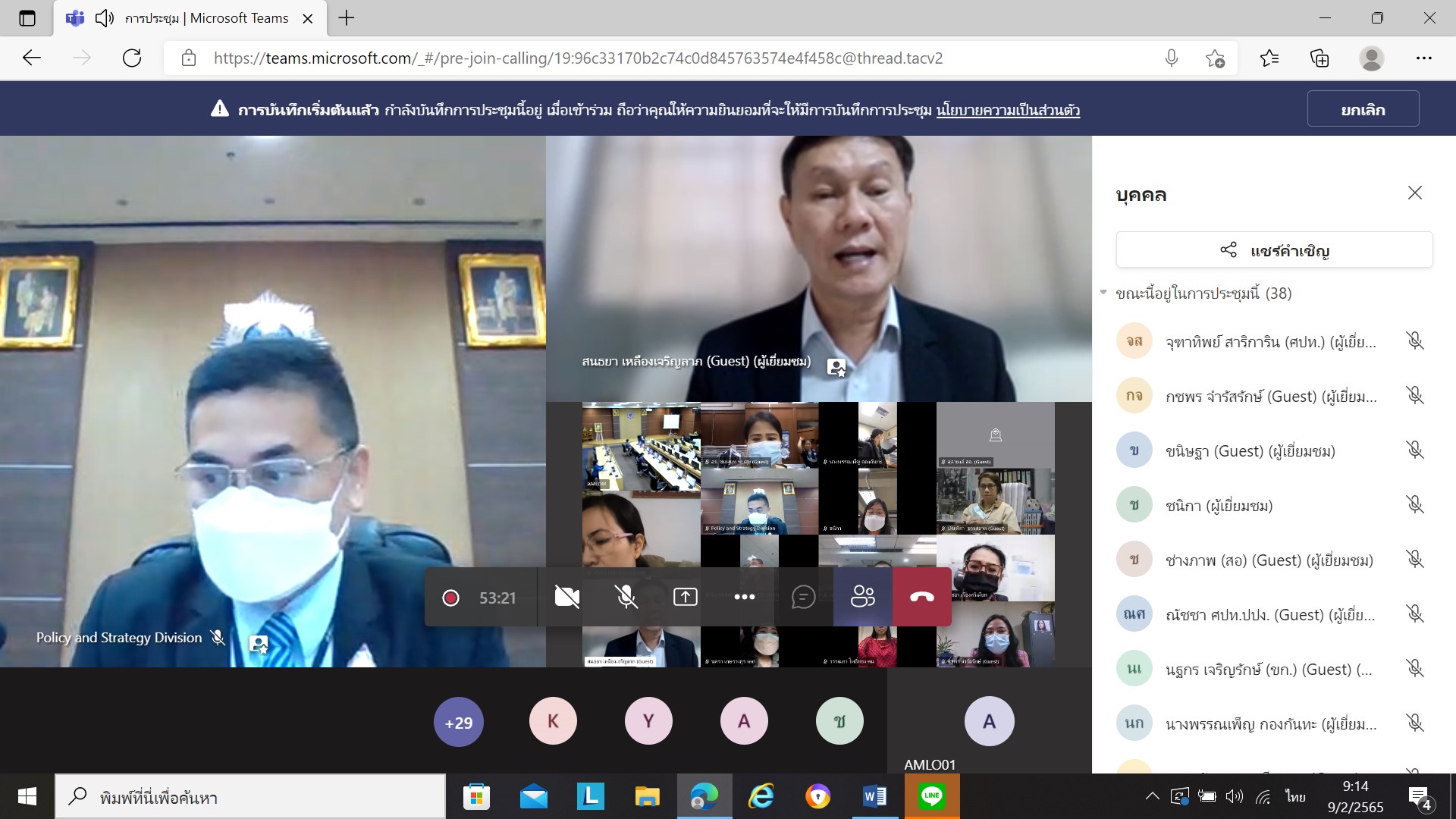Close the บุคคล people panel

point(1415,193)
